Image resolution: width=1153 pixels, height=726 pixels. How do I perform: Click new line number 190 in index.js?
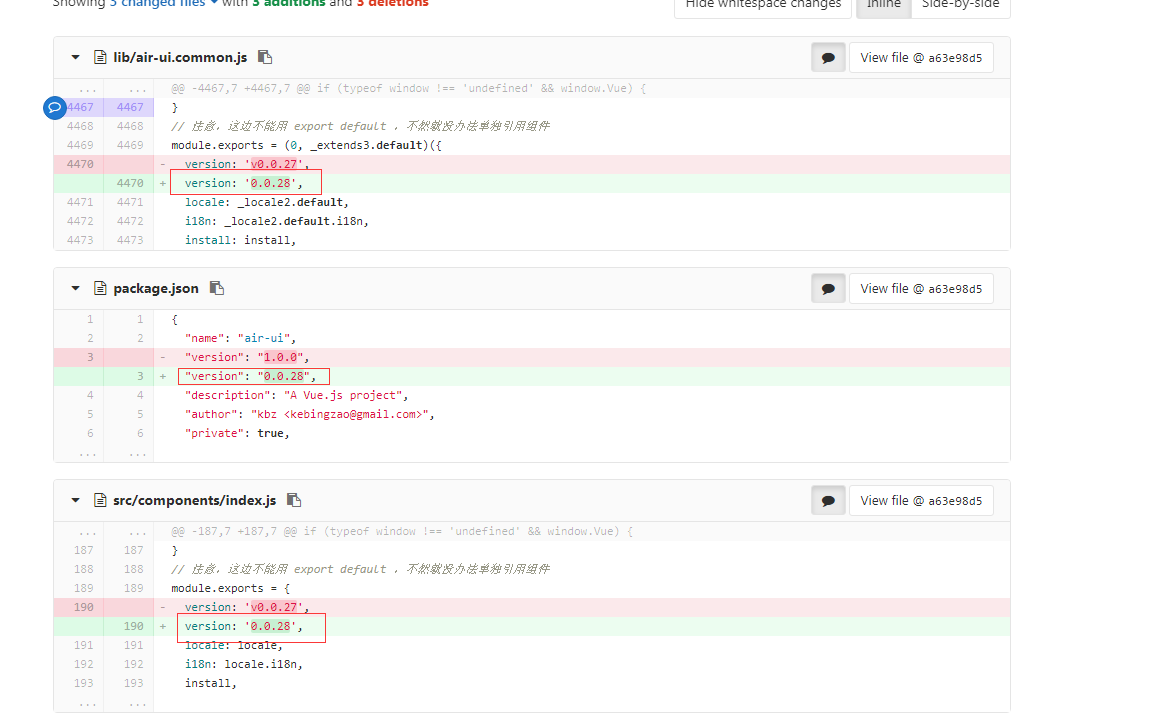pos(133,626)
